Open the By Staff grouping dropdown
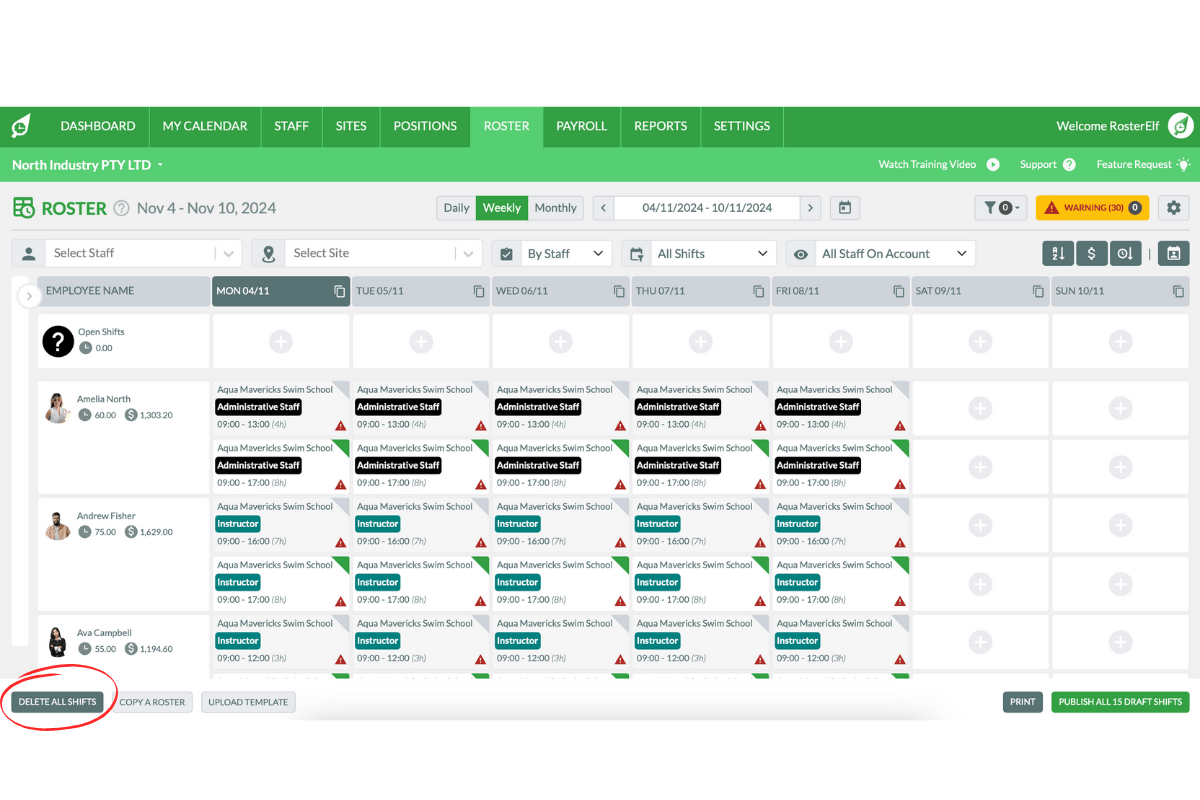 [566, 254]
